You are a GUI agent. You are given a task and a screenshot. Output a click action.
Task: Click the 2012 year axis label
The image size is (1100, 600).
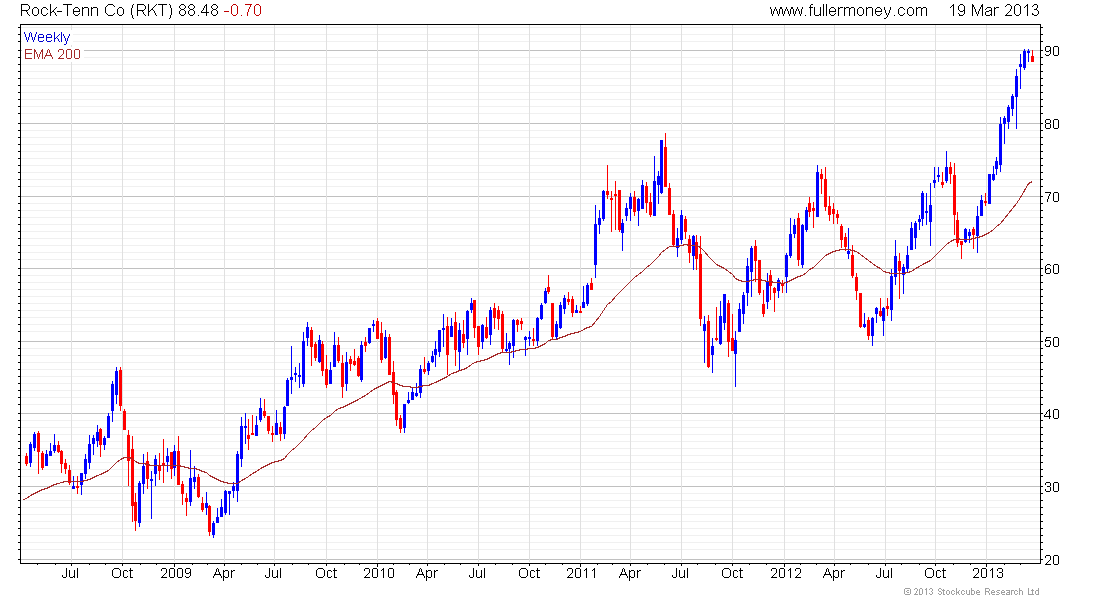tap(786, 573)
